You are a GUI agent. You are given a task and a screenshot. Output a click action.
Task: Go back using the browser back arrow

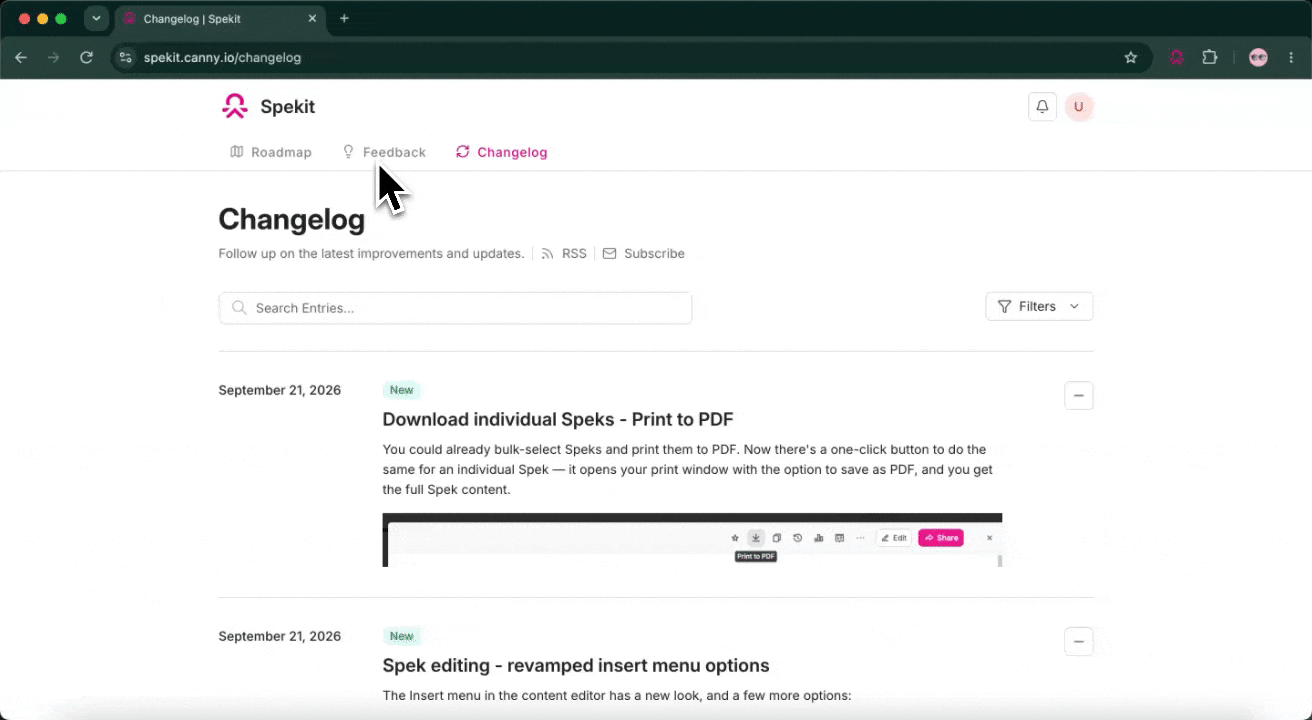pyautogui.click(x=21, y=58)
